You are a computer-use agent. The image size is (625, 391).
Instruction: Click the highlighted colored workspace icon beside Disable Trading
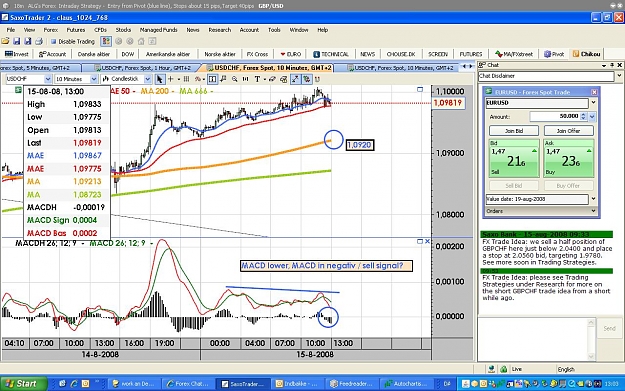[106, 41]
